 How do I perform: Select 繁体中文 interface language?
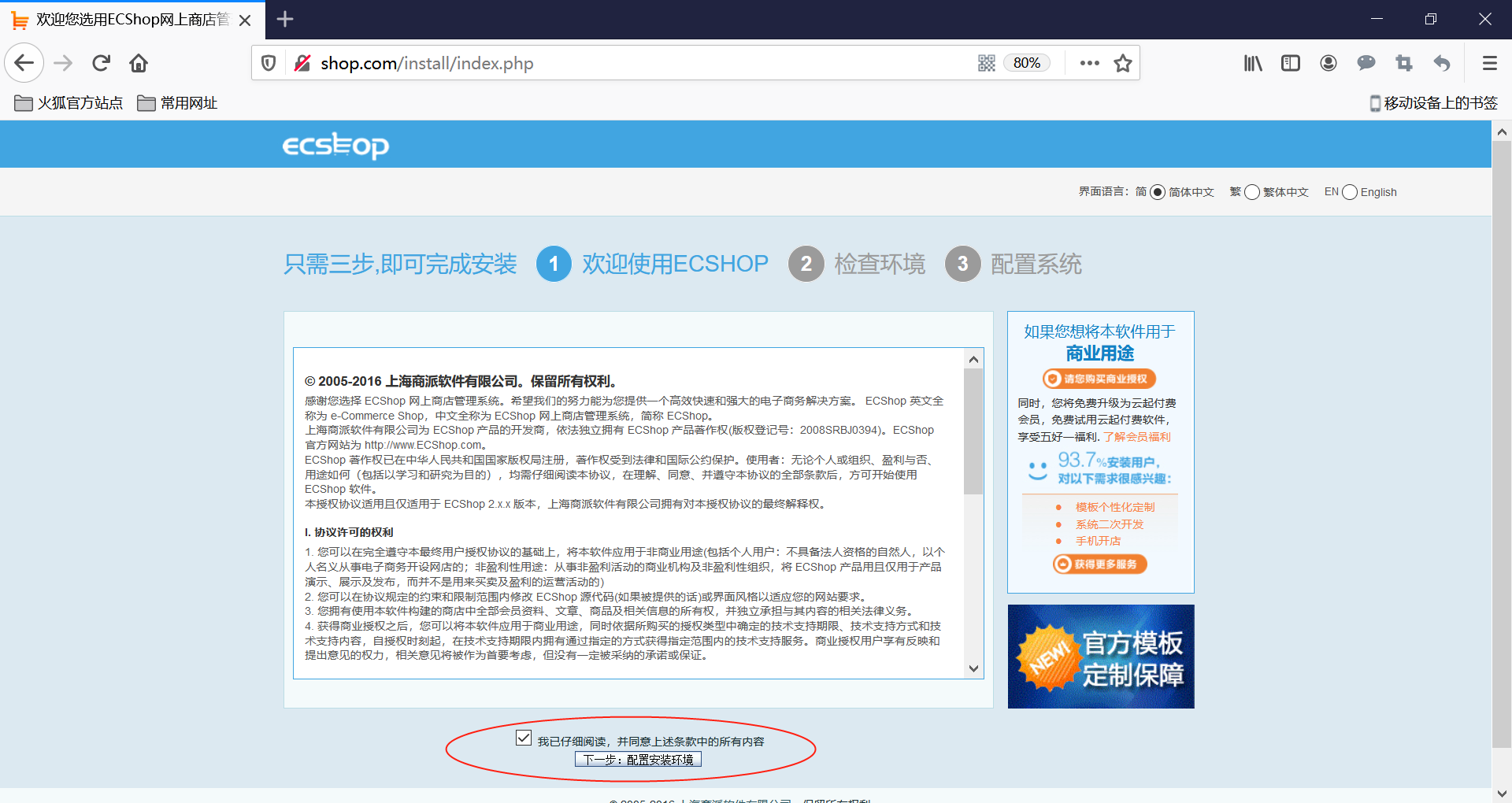click(1252, 192)
